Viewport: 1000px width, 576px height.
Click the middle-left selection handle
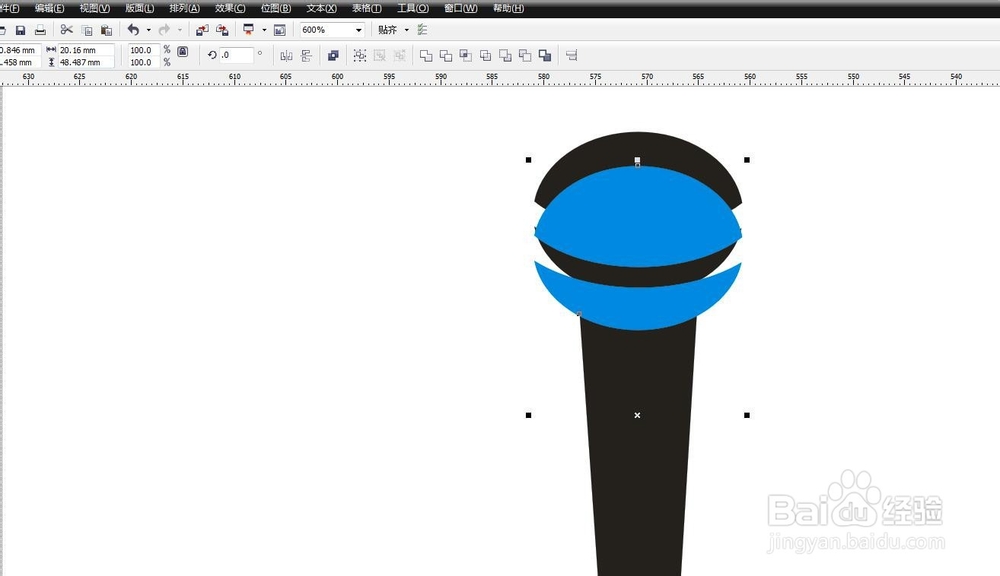click(529, 415)
